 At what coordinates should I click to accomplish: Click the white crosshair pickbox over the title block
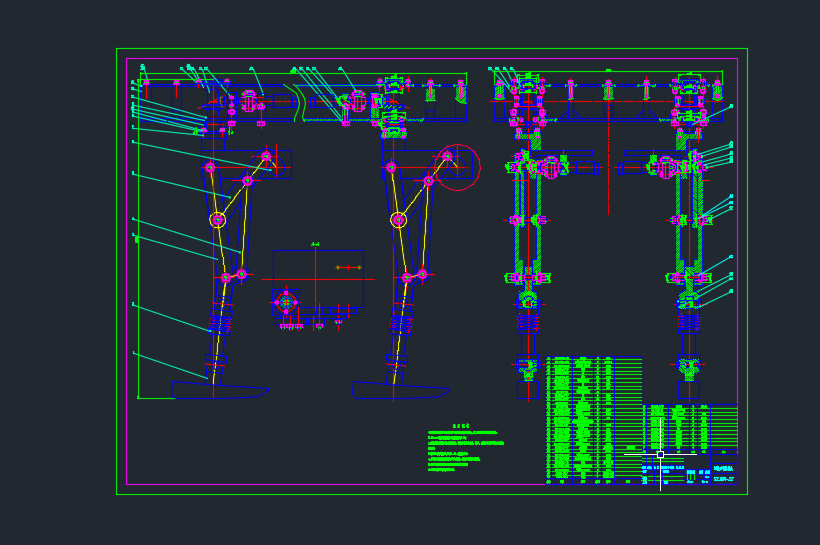pyautogui.click(x=660, y=455)
